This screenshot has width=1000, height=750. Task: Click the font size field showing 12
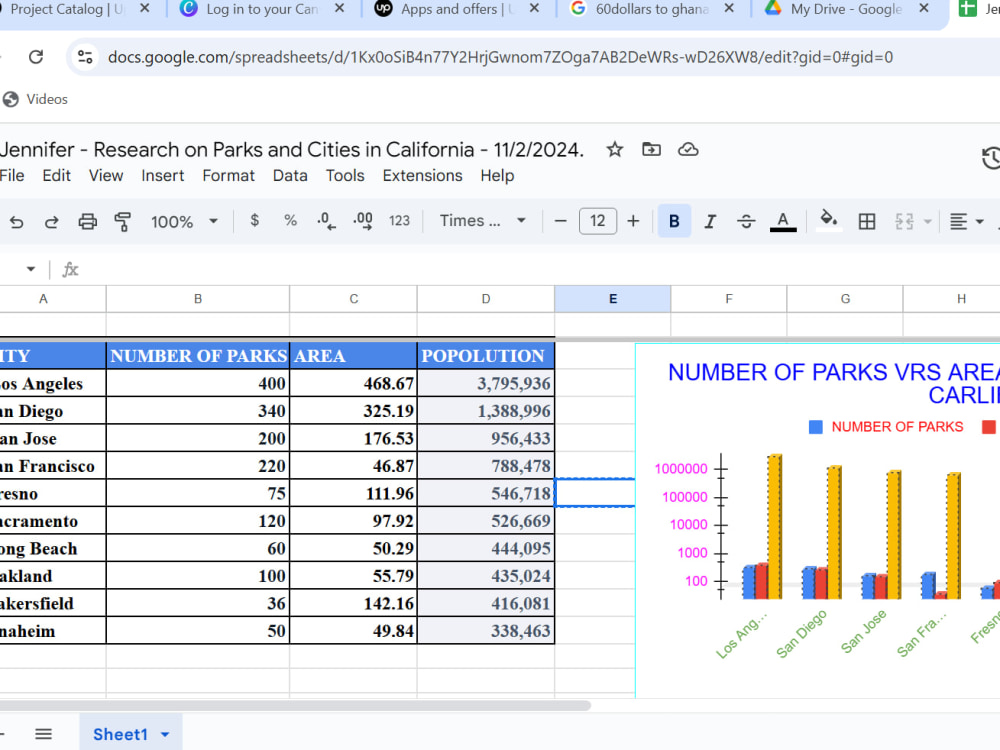tap(598, 221)
